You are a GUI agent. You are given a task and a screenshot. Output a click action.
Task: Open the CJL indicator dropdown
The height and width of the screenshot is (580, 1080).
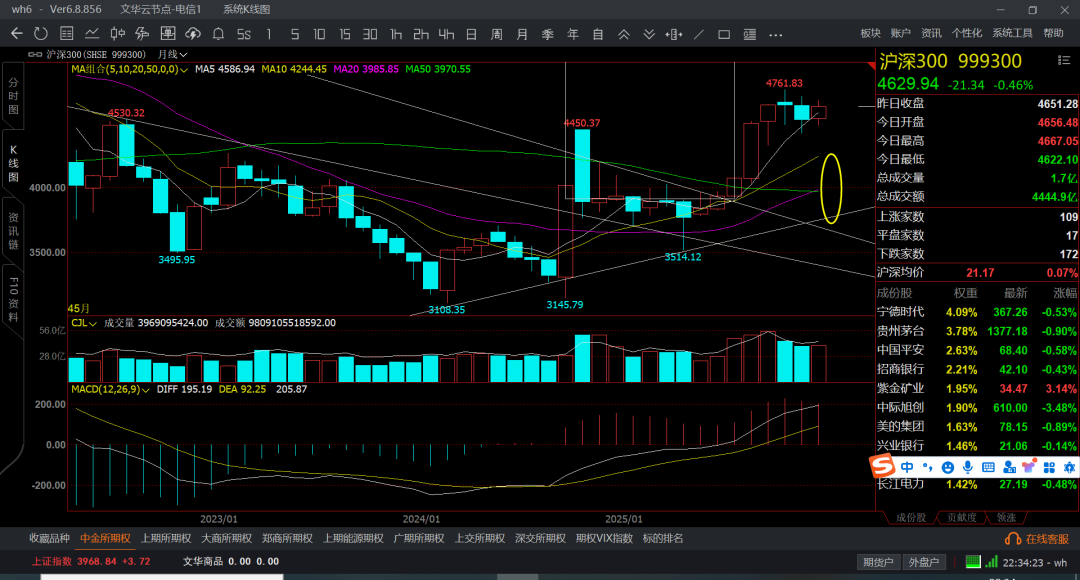92,323
